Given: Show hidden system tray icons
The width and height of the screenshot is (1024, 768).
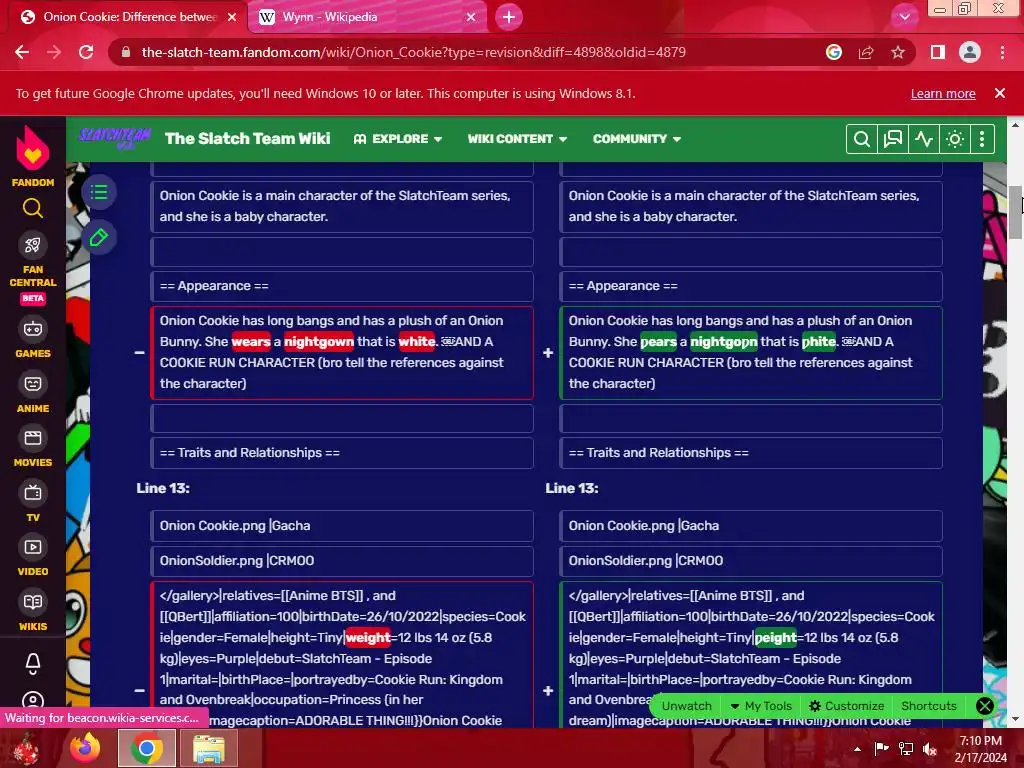Looking at the screenshot, I should 857,749.
